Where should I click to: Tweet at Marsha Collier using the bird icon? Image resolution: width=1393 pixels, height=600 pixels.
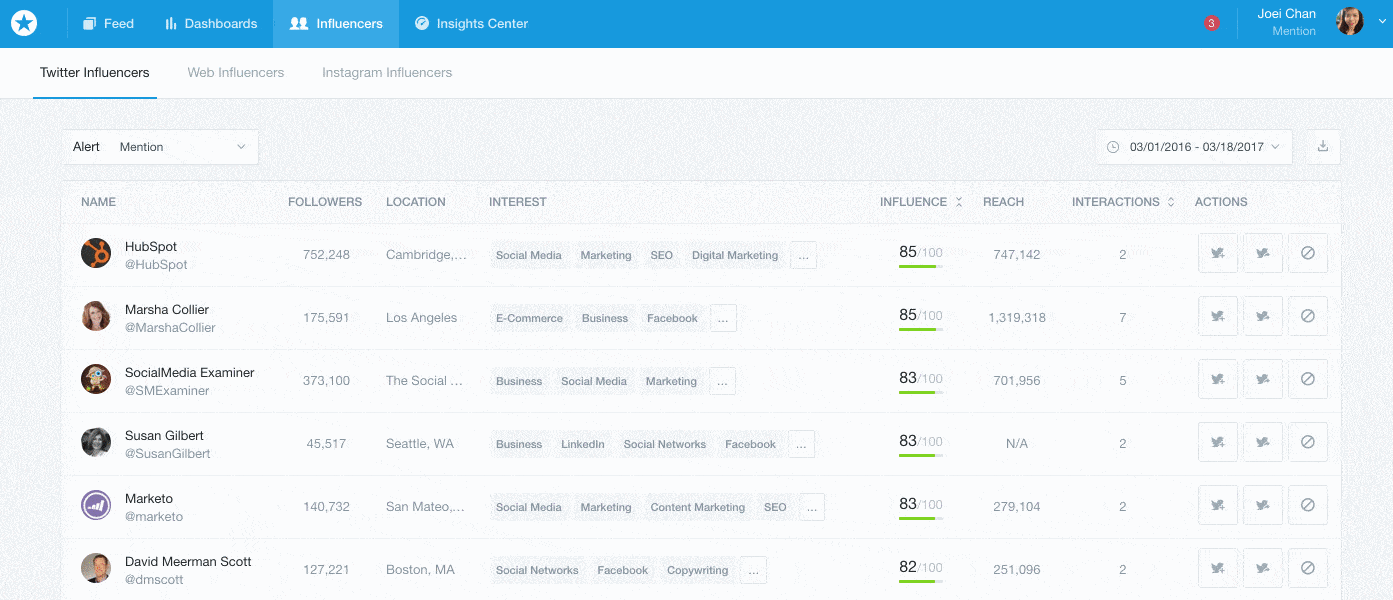point(1262,315)
